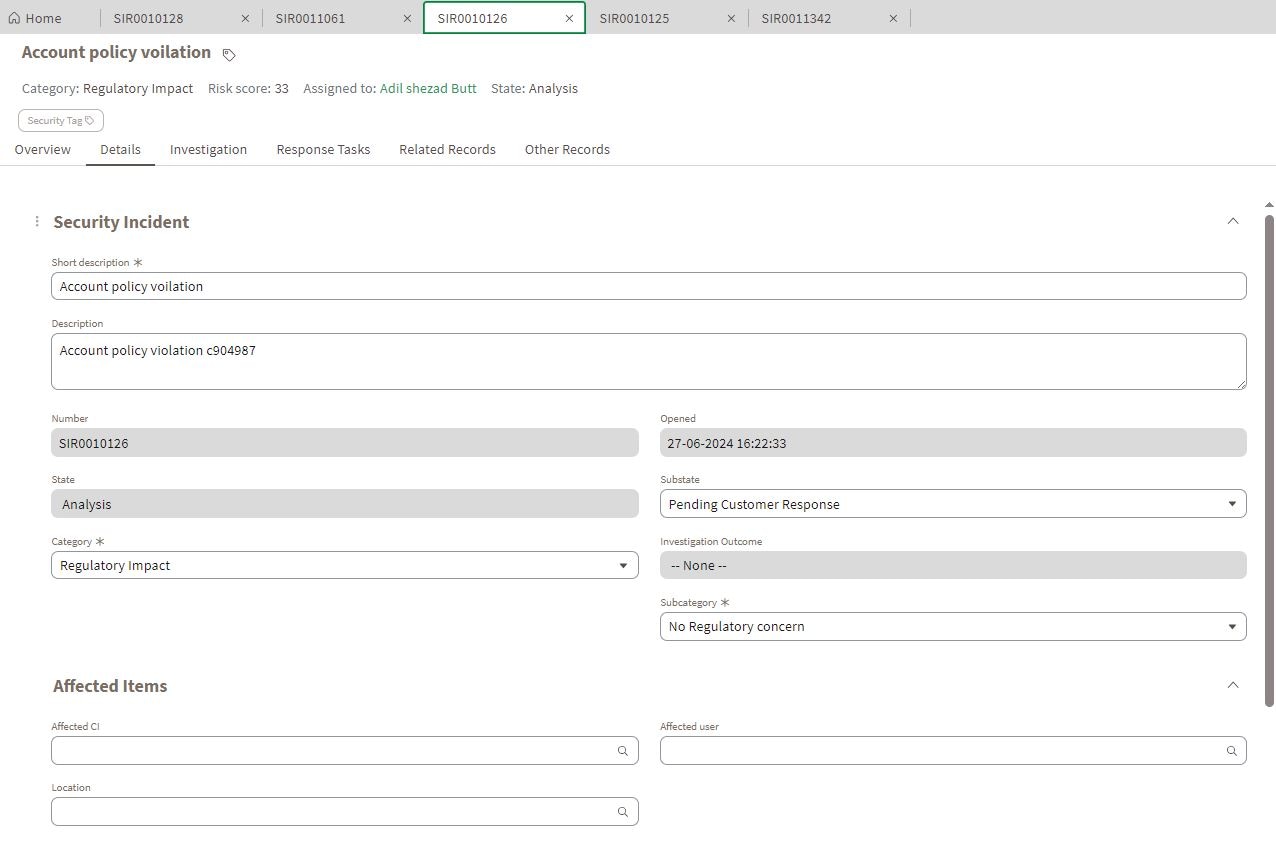Click the vertical scrollbar
The width and height of the screenshot is (1276, 863).
pos(1270,460)
